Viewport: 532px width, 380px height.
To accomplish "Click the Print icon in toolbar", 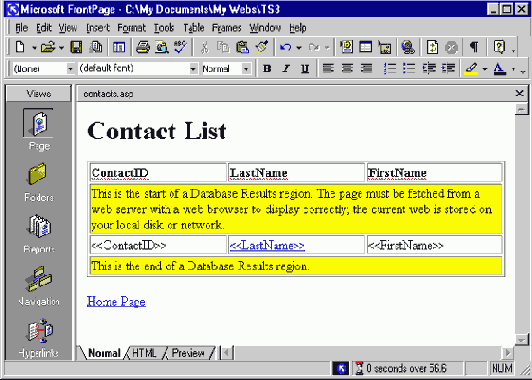I will tap(143, 47).
